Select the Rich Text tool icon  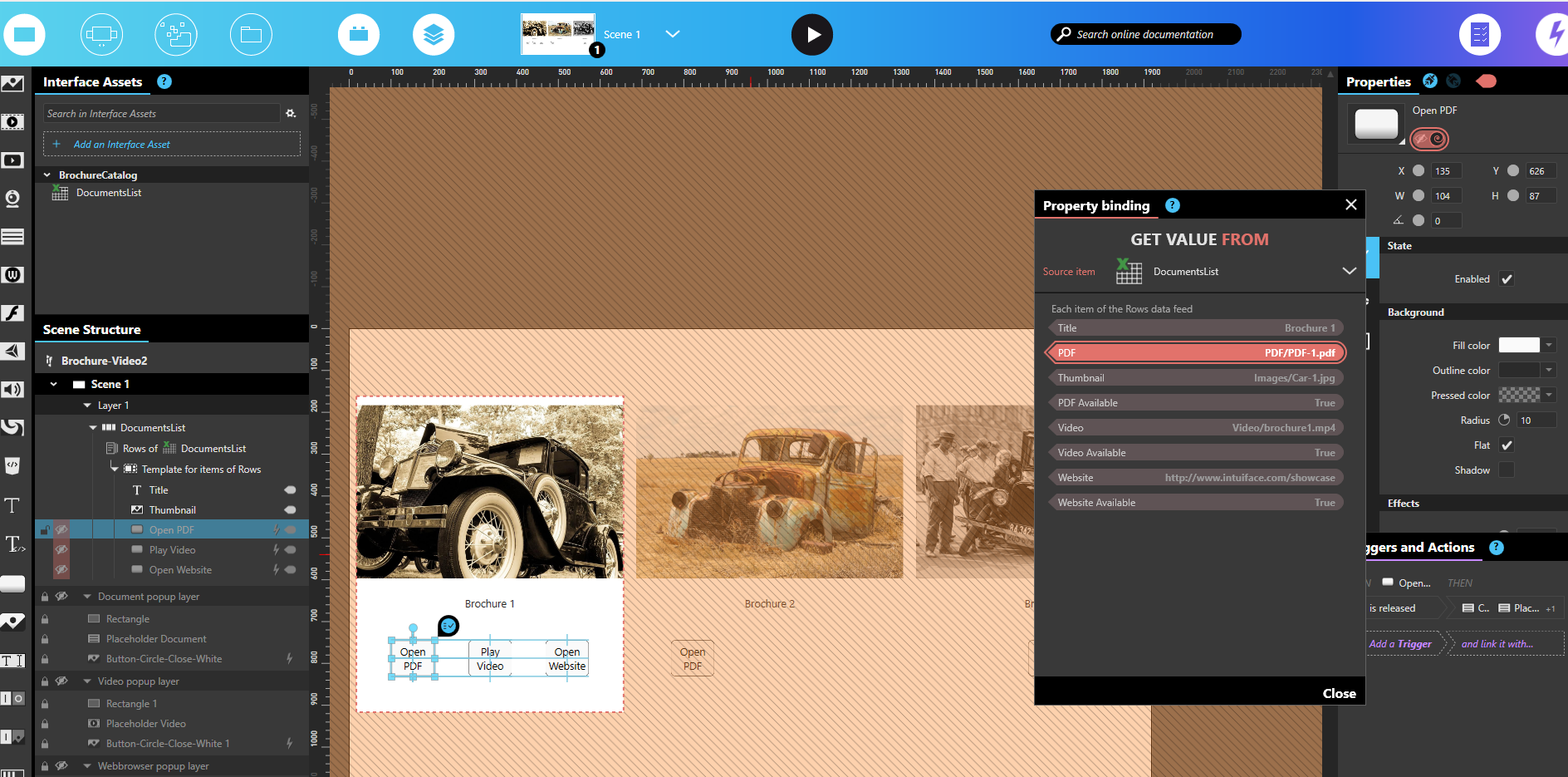tap(13, 544)
